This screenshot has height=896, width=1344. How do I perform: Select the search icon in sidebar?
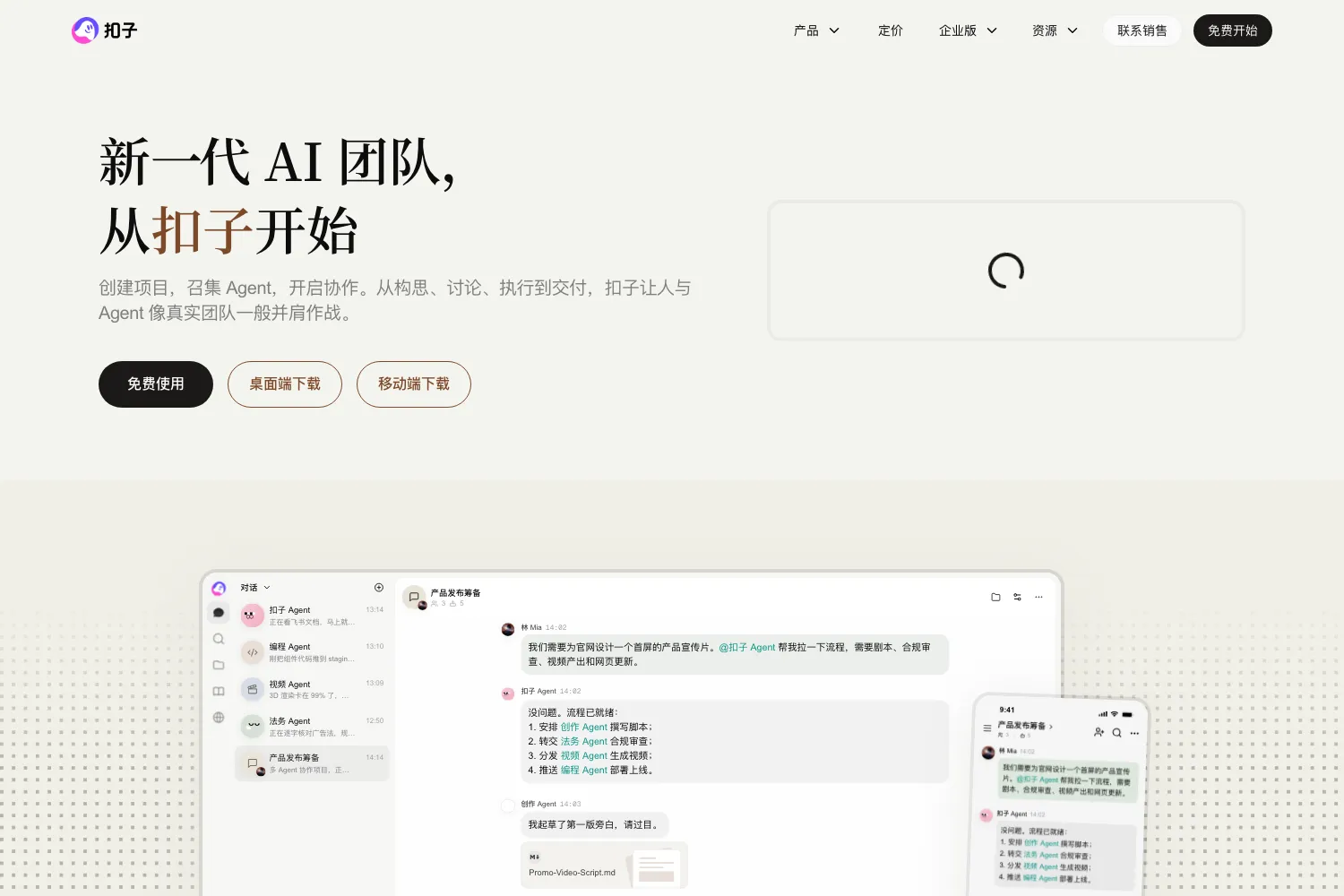point(219,639)
